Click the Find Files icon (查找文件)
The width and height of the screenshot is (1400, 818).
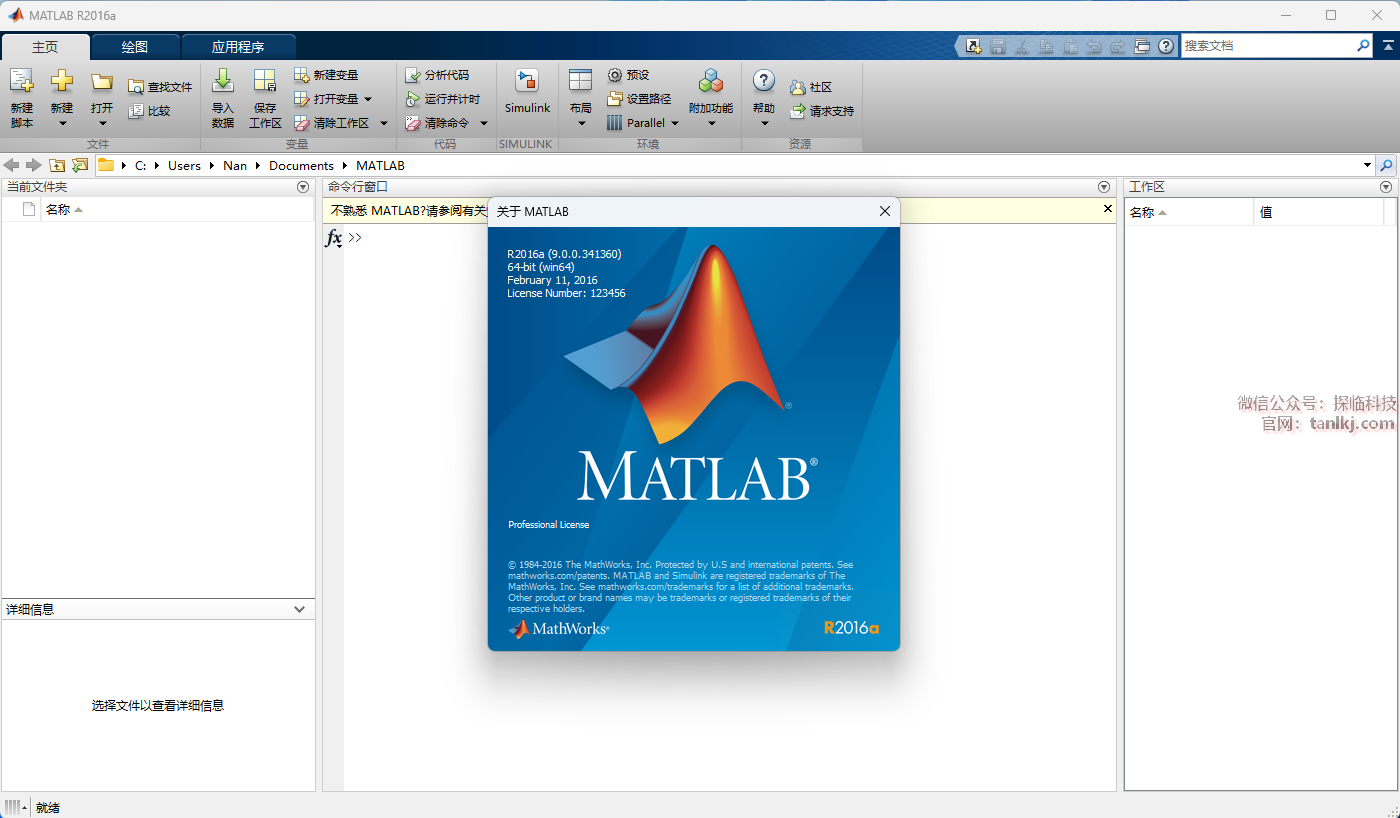pos(136,87)
